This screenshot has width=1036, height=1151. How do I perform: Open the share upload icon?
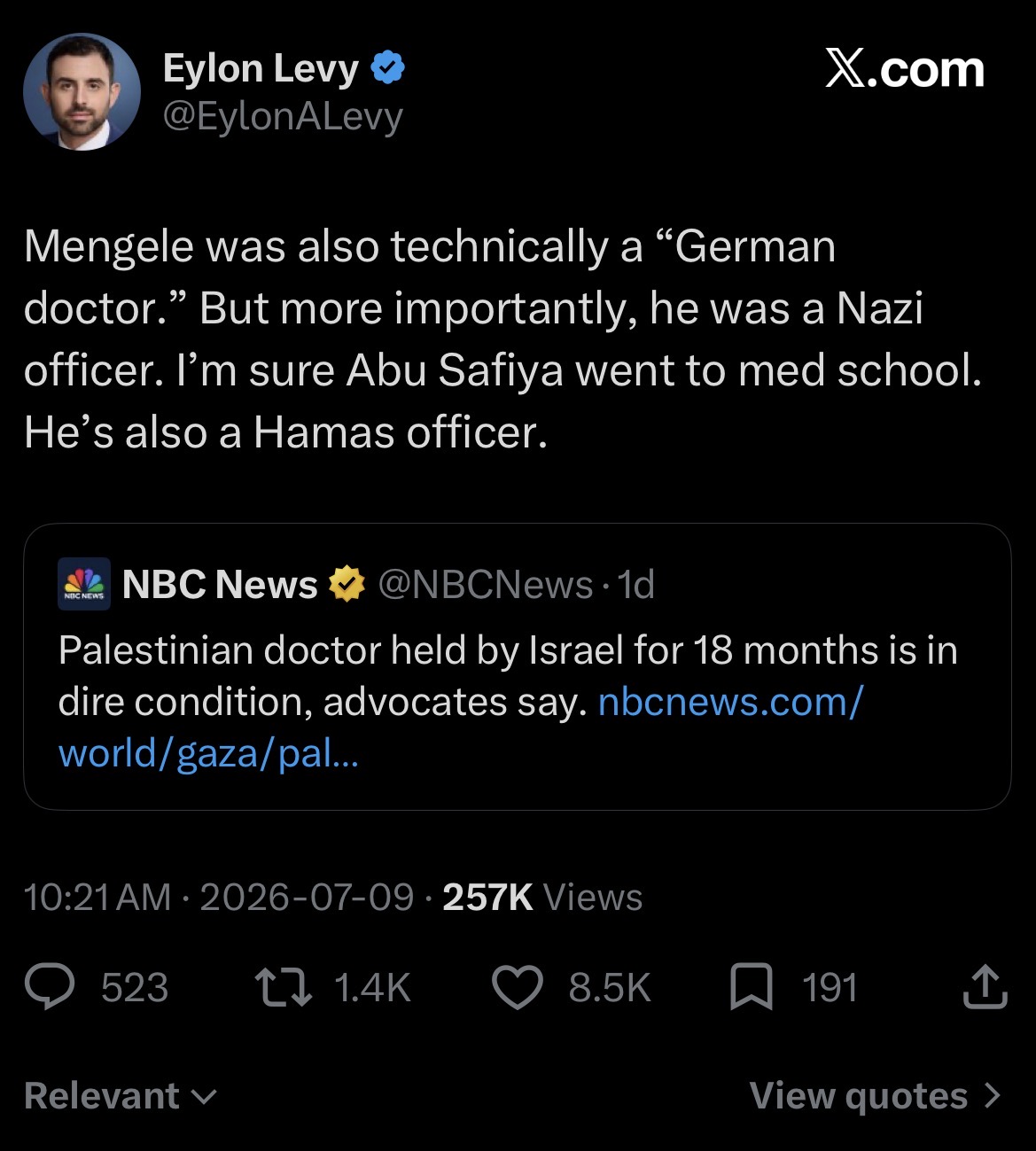point(985,987)
